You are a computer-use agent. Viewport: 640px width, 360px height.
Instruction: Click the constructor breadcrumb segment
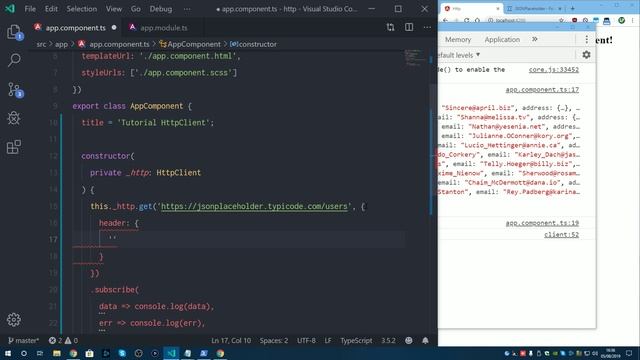[253, 44]
